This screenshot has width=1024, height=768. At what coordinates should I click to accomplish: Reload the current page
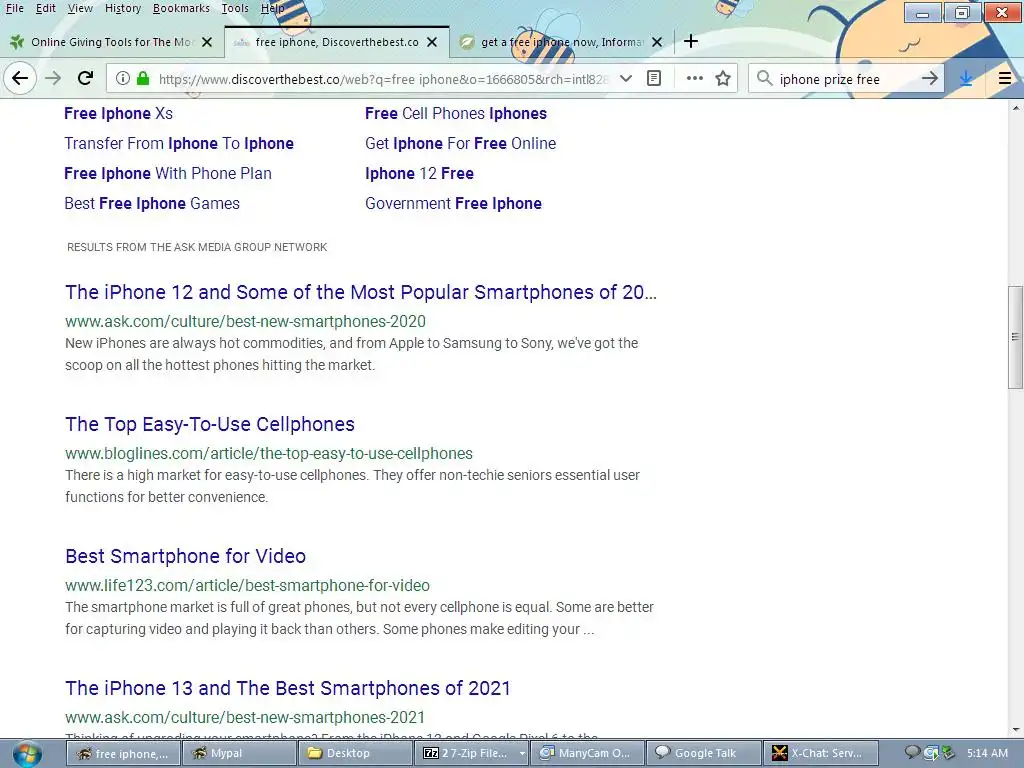[x=86, y=79]
